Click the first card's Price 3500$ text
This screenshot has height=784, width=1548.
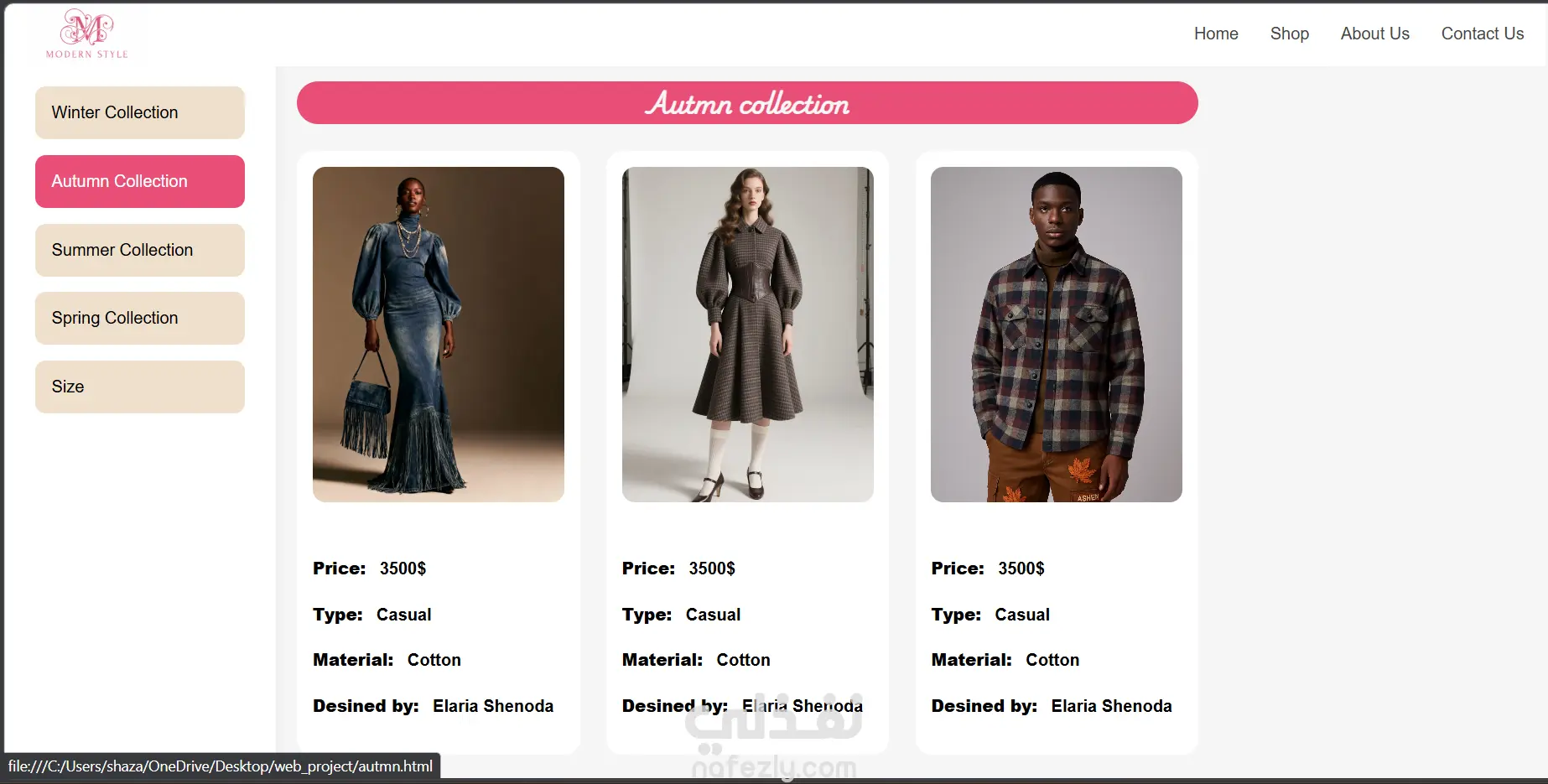(x=370, y=569)
